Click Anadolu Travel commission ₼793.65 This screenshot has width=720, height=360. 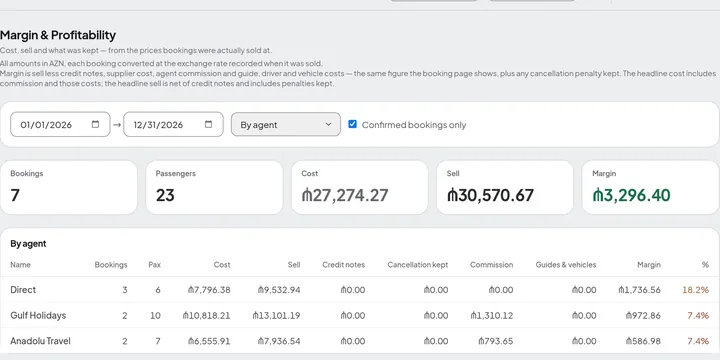[495, 341]
